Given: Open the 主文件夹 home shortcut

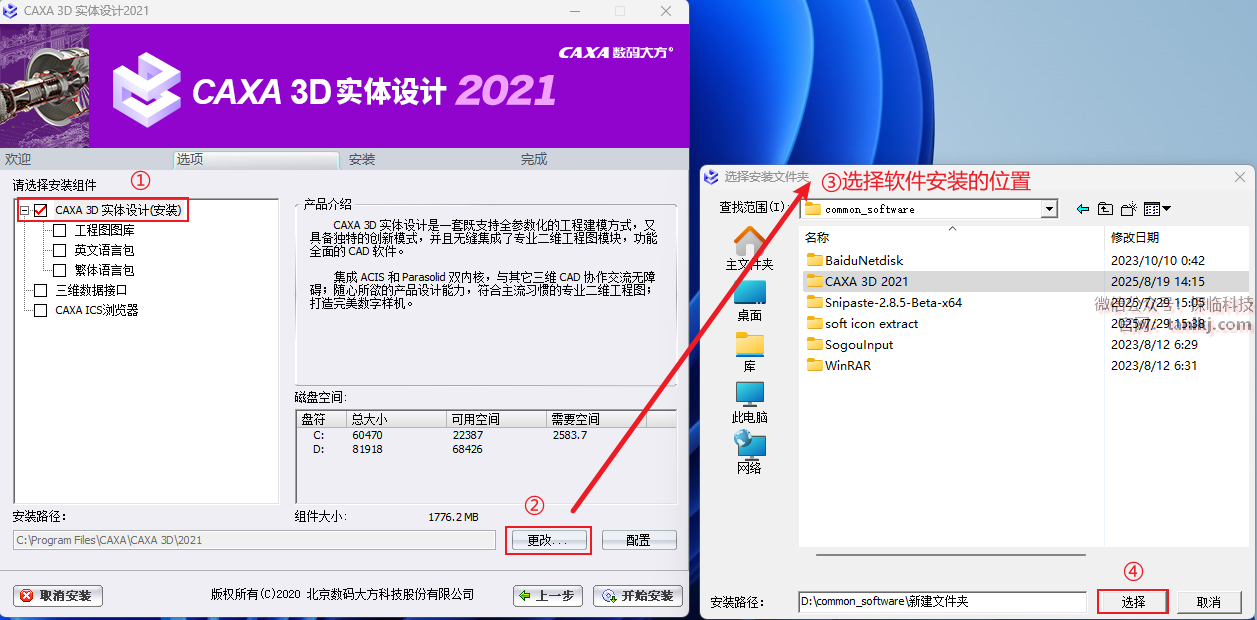Looking at the screenshot, I should 749,249.
